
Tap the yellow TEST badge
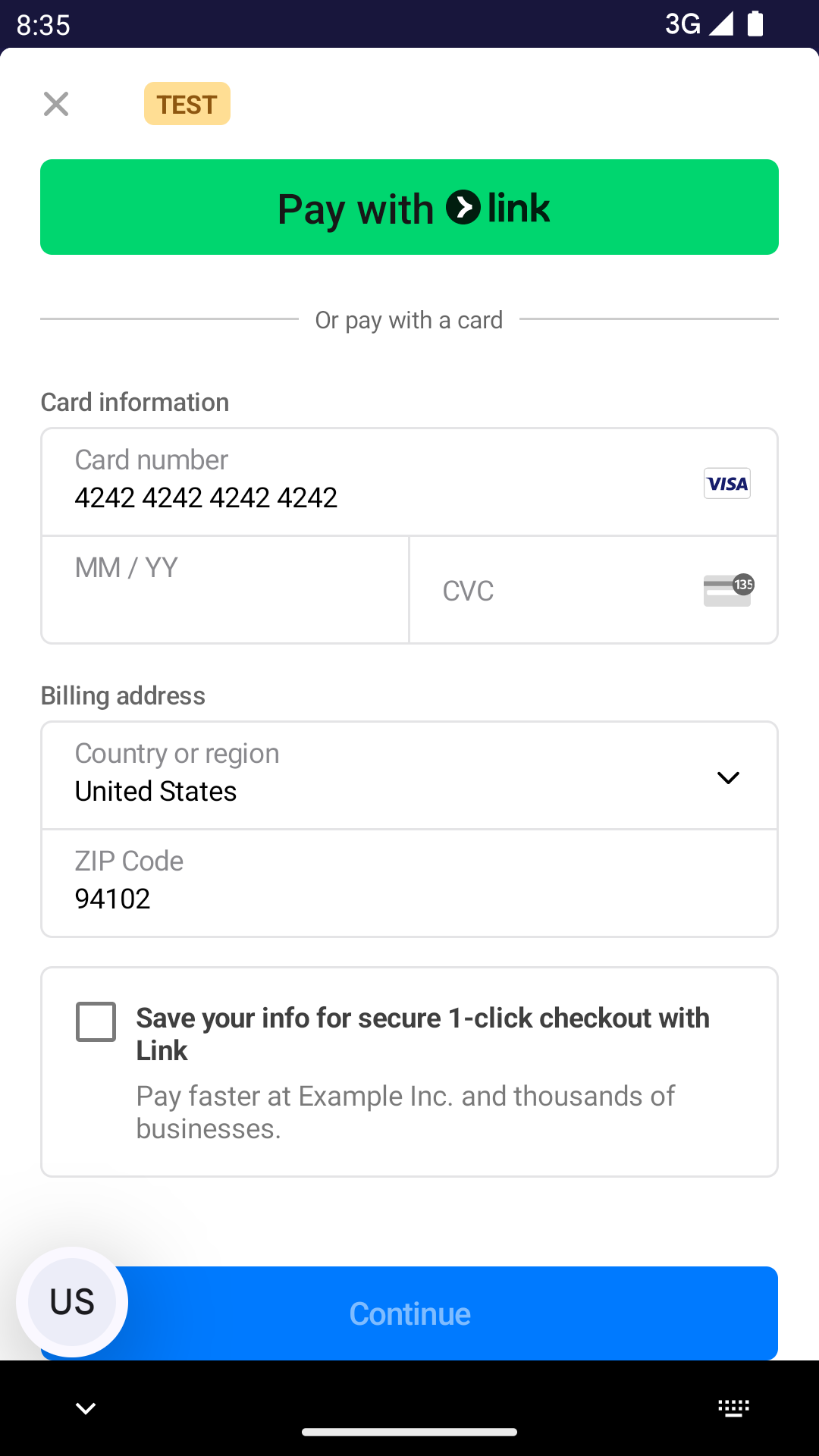pyautogui.click(x=187, y=104)
